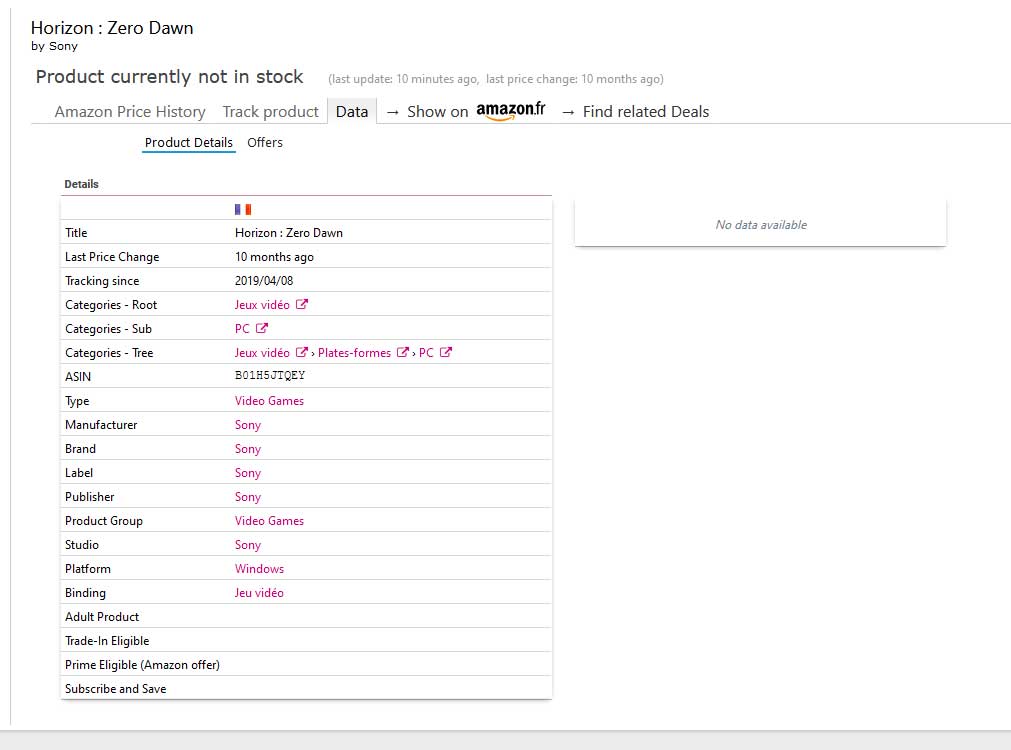Click external icon after Plates-formes

403,352
